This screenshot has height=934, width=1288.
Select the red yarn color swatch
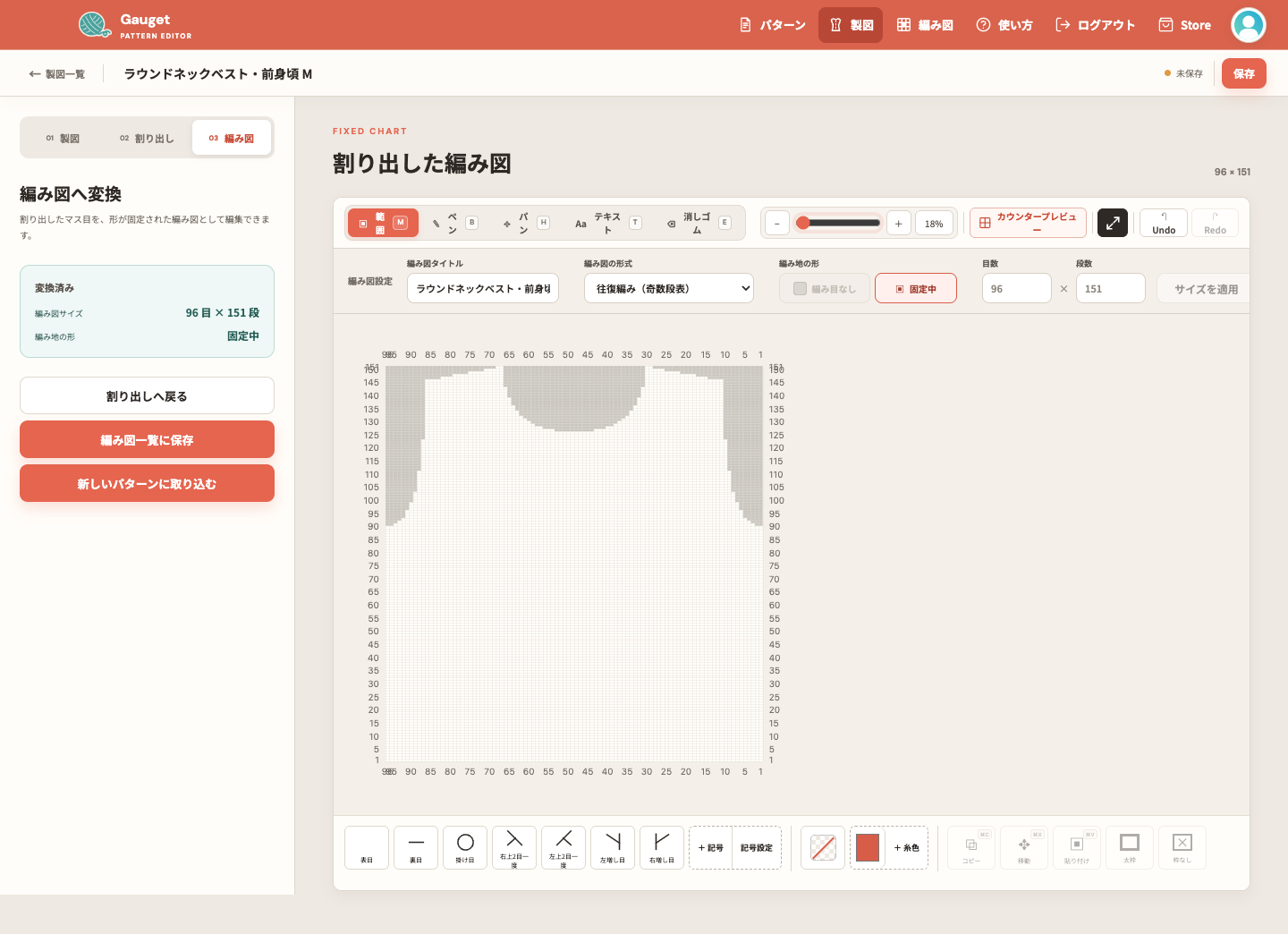click(868, 847)
